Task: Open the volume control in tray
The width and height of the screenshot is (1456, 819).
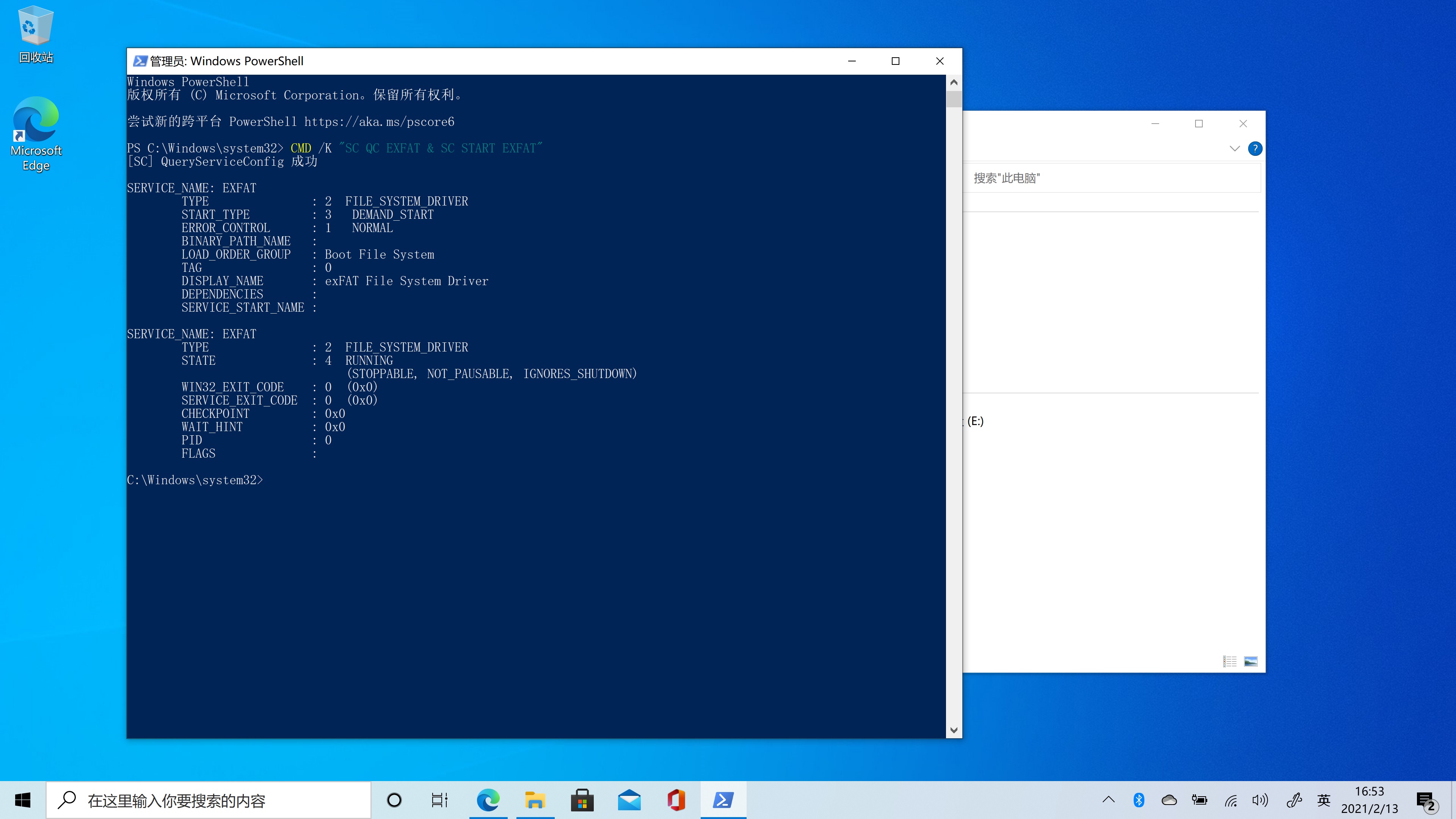Action: coord(1260,800)
